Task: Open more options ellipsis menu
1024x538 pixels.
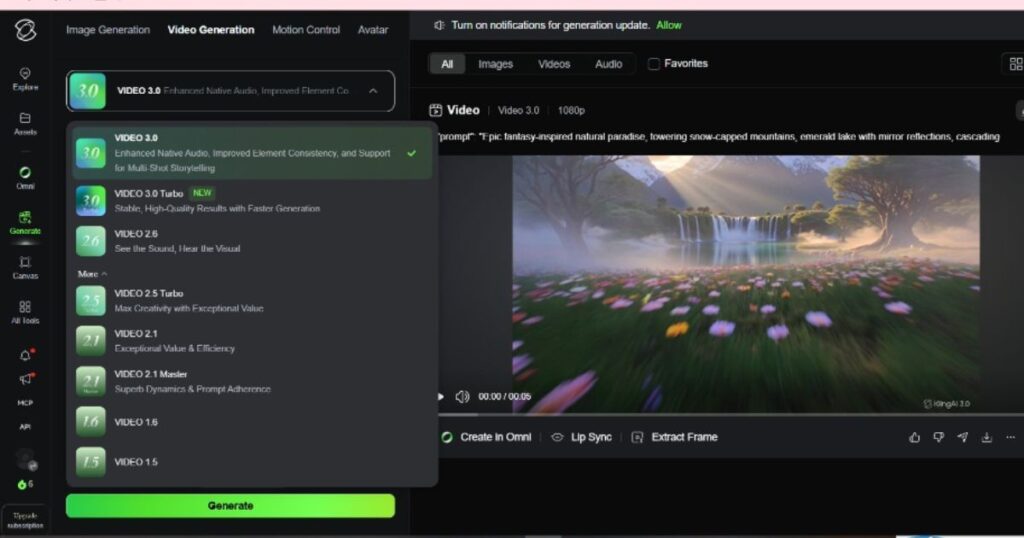Action: (x=1010, y=437)
